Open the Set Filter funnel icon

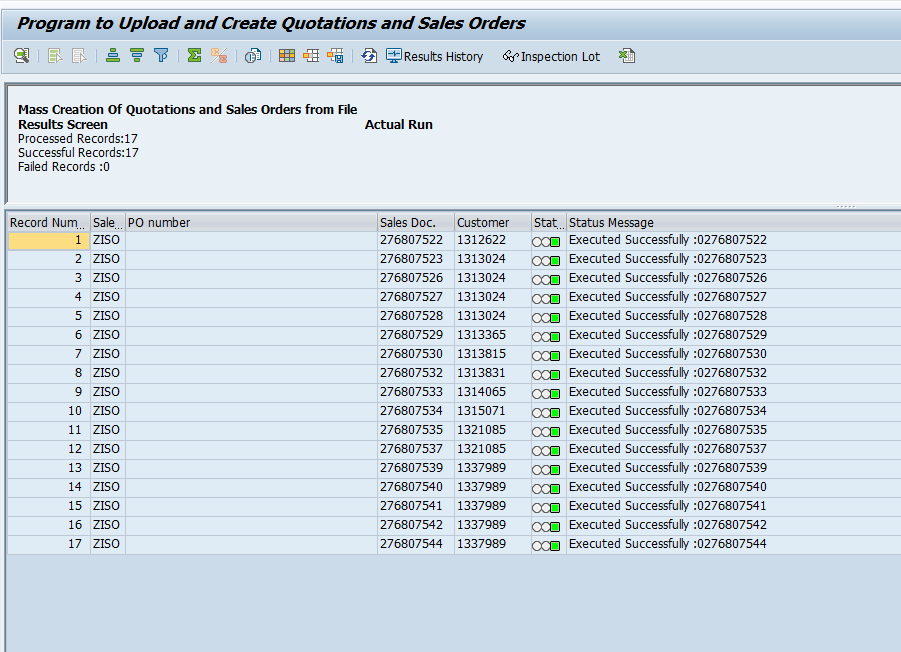pos(161,56)
